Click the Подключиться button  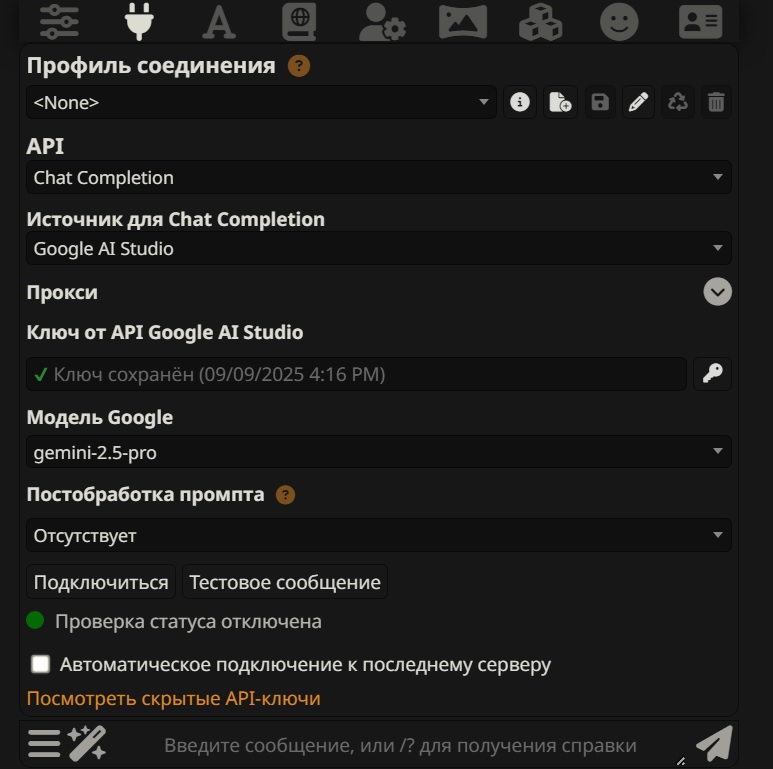(x=101, y=582)
